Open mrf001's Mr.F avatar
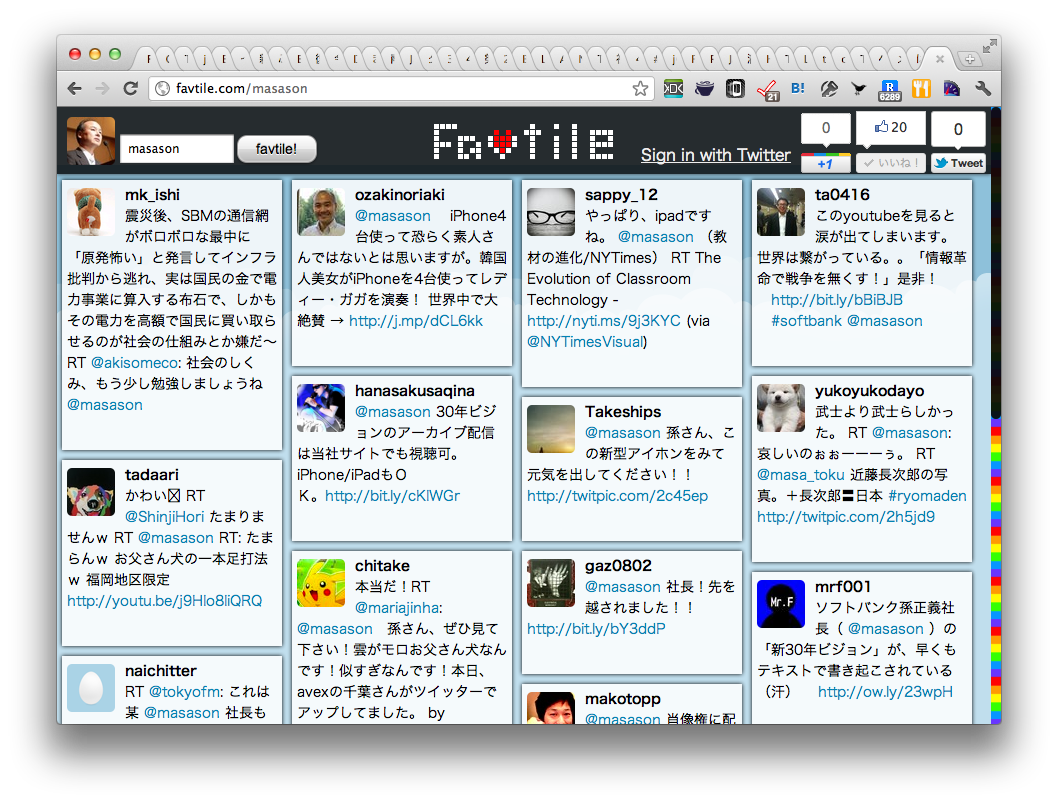1058x803 pixels. coord(781,603)
